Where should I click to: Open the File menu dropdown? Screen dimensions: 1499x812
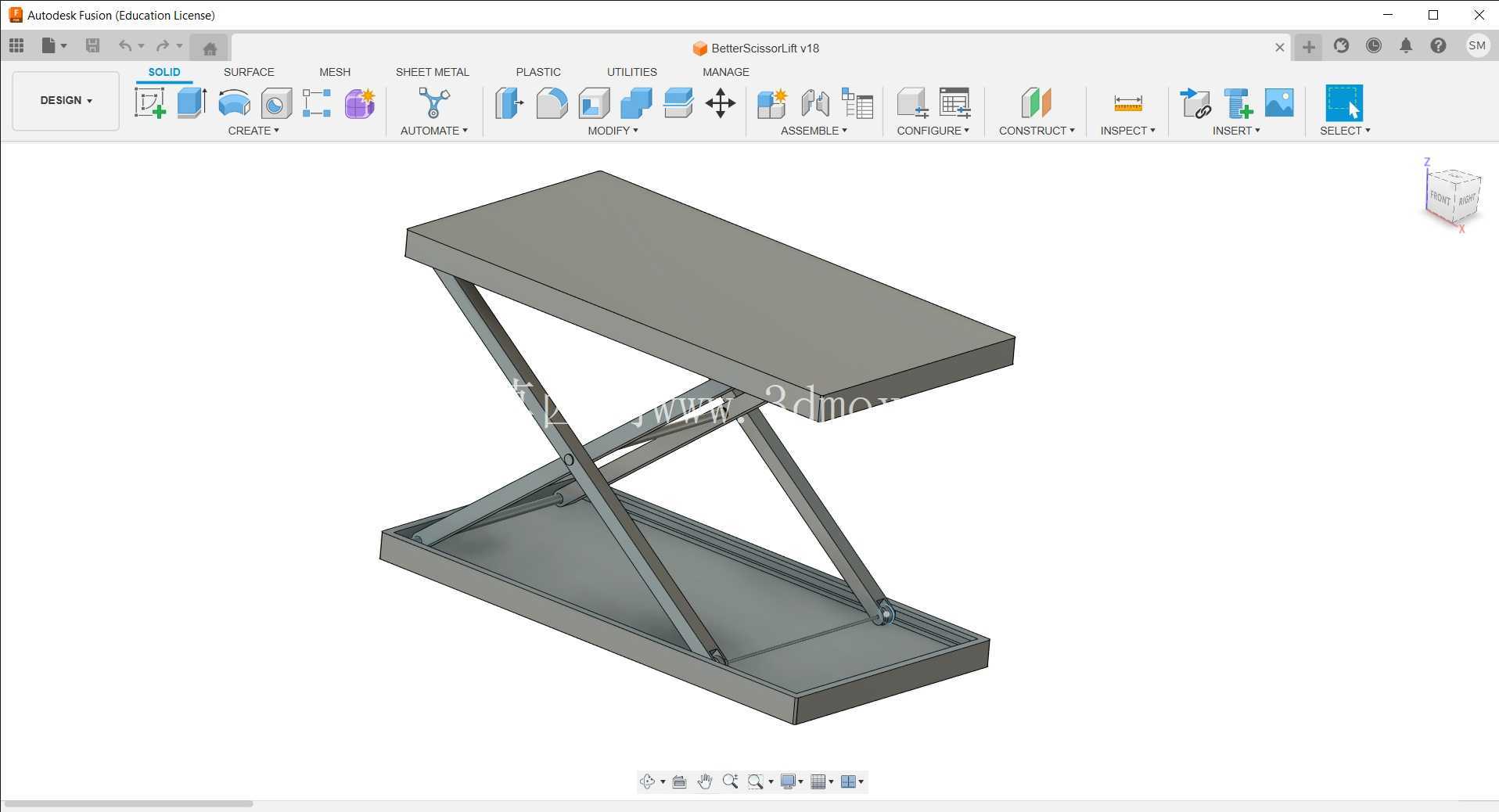coord(54,45)
